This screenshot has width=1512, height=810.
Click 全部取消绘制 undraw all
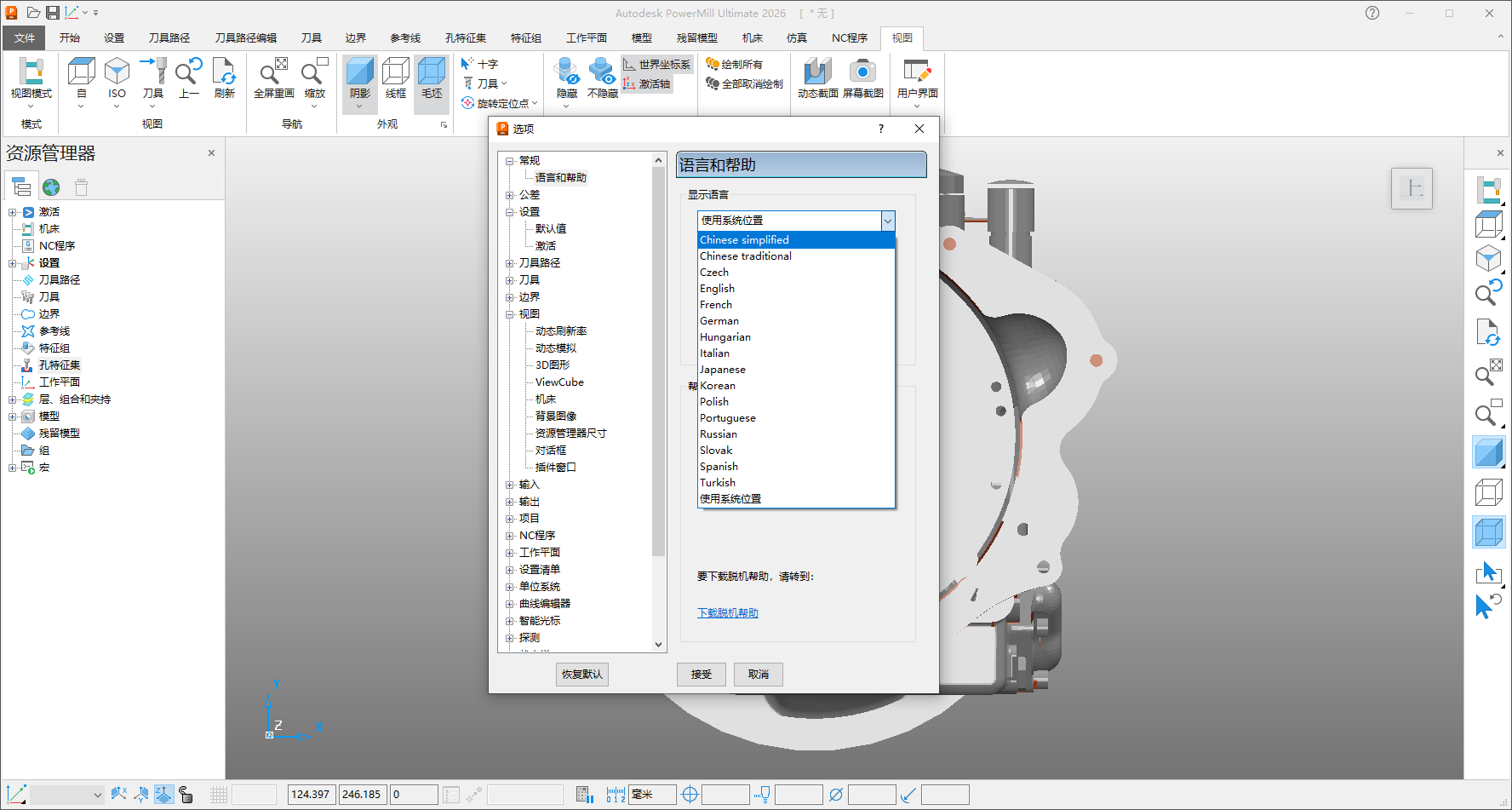(744, 83)
